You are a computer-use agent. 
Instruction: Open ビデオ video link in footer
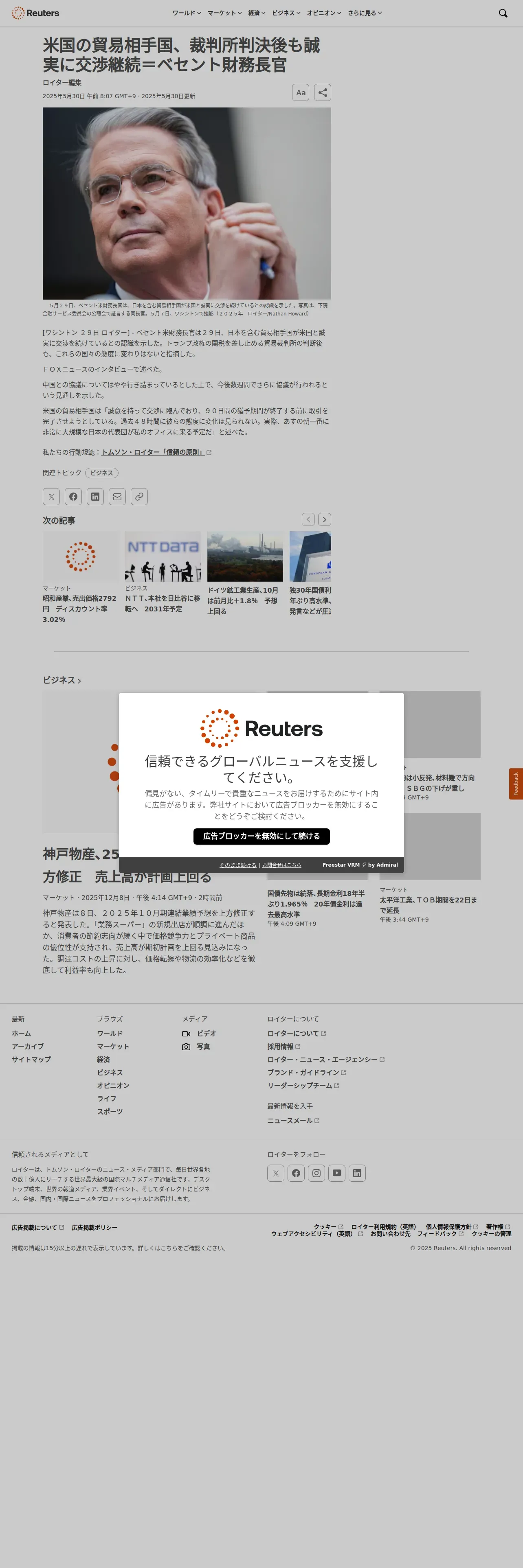pos(199,1034)
